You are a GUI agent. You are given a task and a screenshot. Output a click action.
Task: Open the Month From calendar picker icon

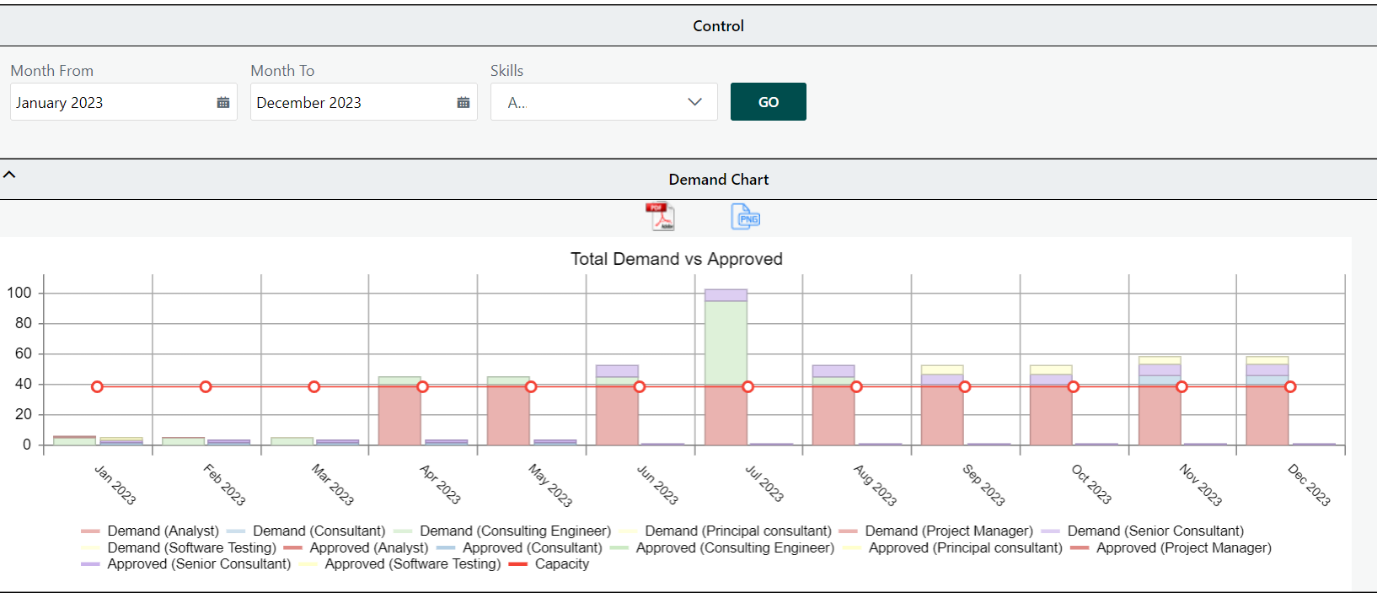(223, 102)
